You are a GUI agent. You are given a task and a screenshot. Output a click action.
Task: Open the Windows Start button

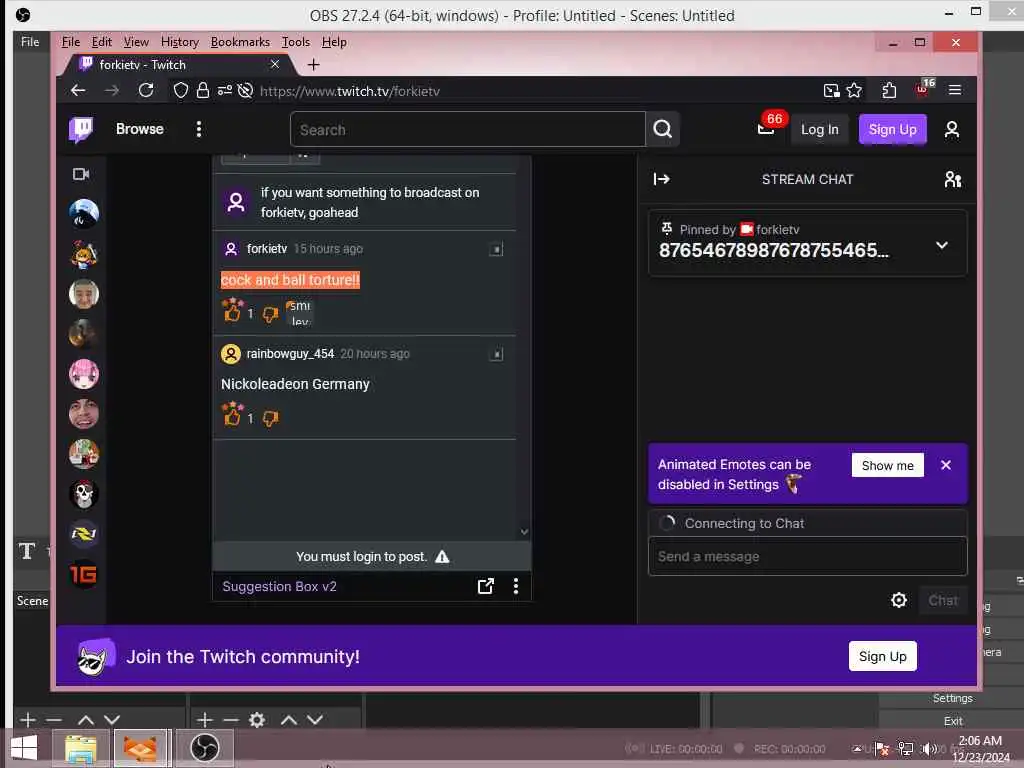(24, 748)
